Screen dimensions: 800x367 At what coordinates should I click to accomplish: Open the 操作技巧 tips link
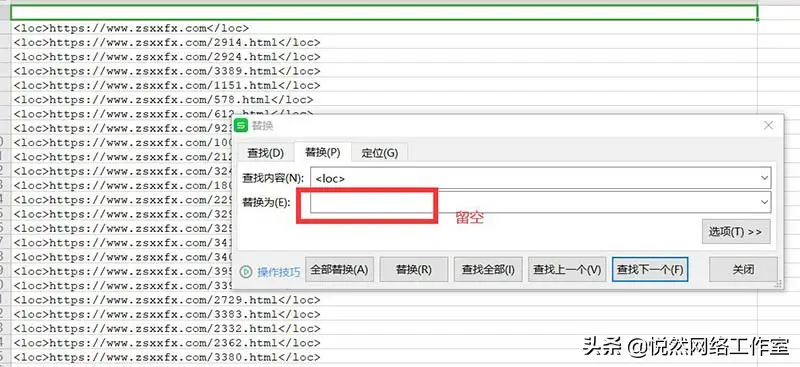279,272
